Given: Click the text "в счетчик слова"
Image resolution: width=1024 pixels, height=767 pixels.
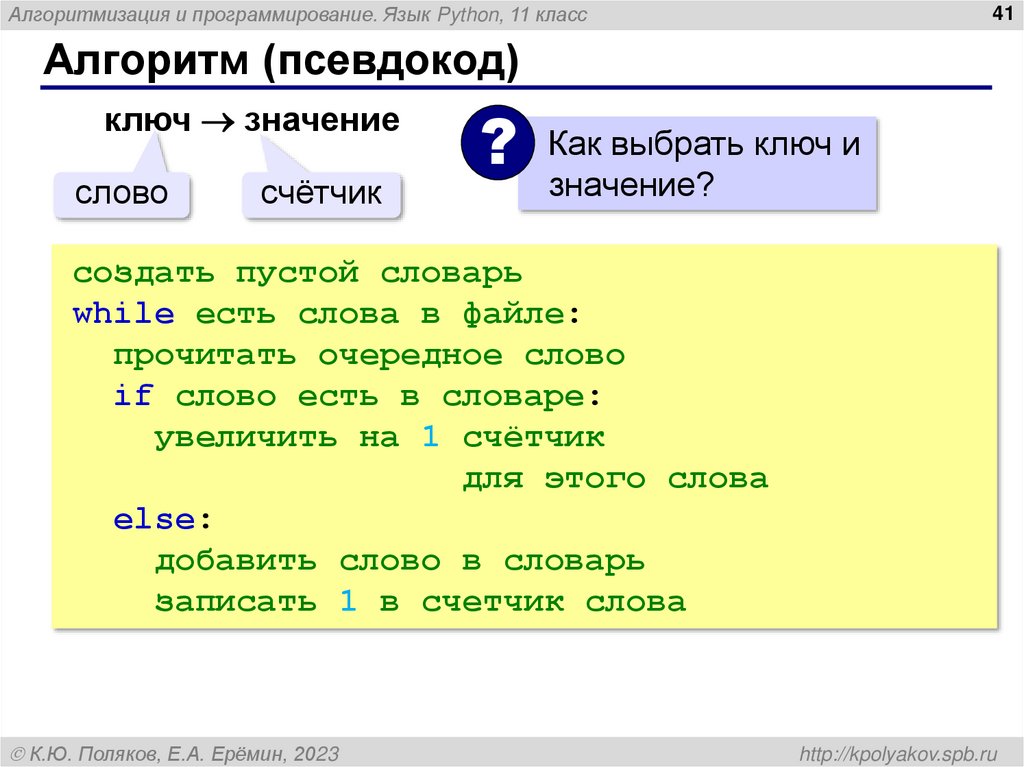Looking at the screenshot, I should point(532,603).
